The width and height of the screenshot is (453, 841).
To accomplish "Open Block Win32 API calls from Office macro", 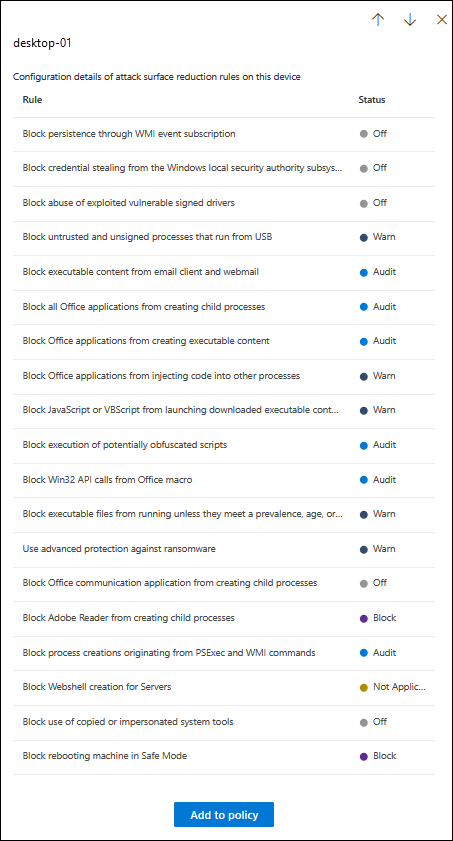I will click(x=224, y=480).
